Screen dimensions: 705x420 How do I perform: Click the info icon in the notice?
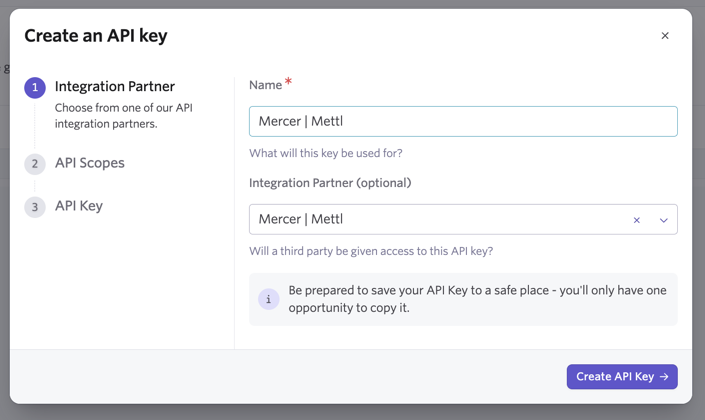coord(268,299)
